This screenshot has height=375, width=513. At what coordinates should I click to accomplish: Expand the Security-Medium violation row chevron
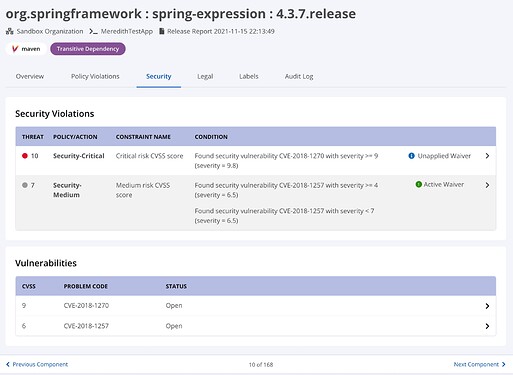tap(487, 185)
